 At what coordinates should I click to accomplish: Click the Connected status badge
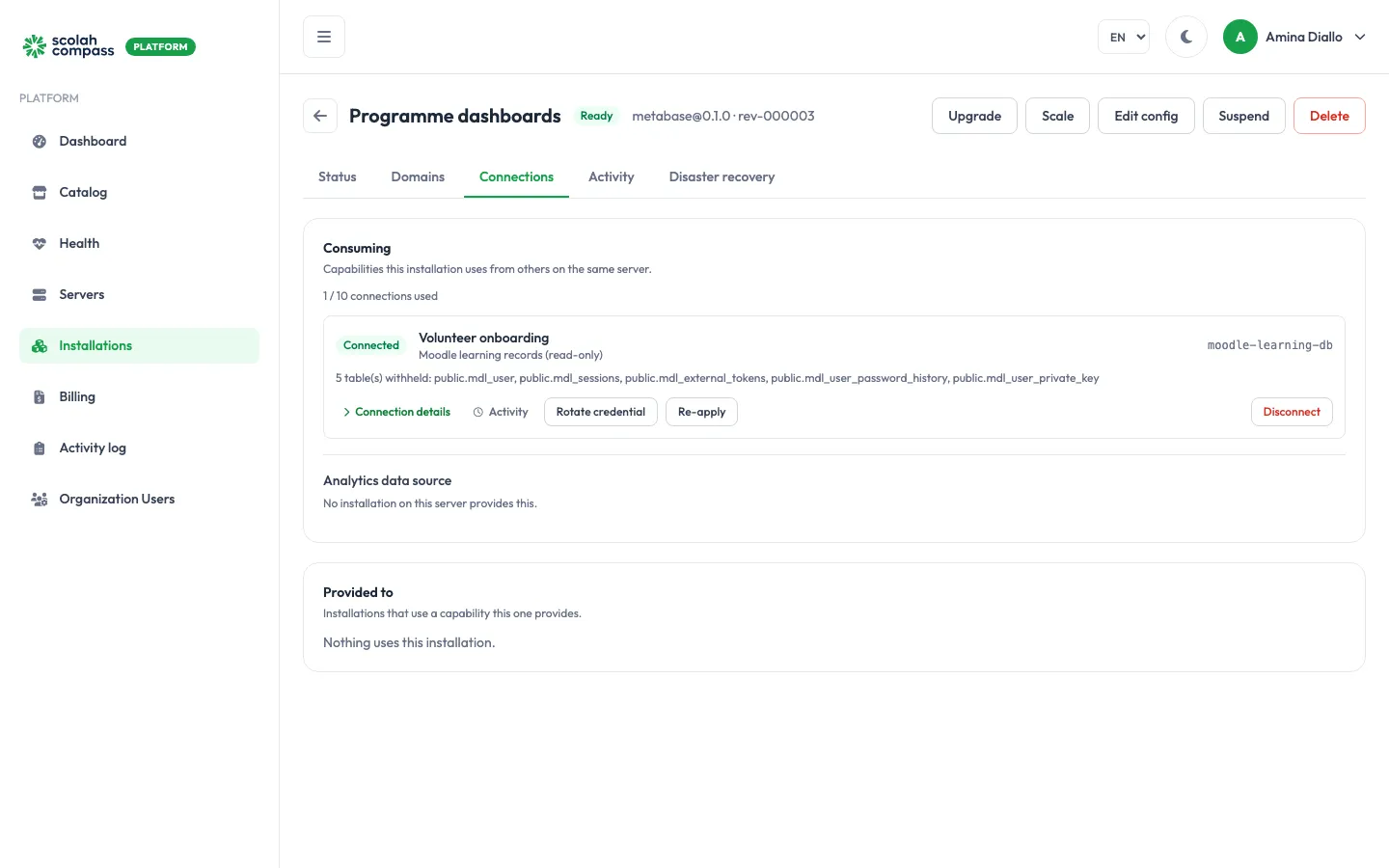[371, 345]
